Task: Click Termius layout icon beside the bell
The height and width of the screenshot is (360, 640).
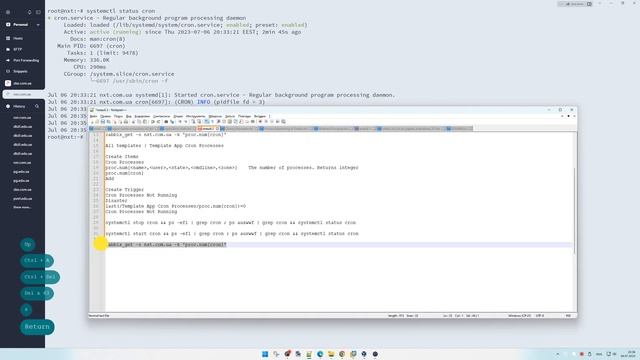Action: [x=38, y=12]
